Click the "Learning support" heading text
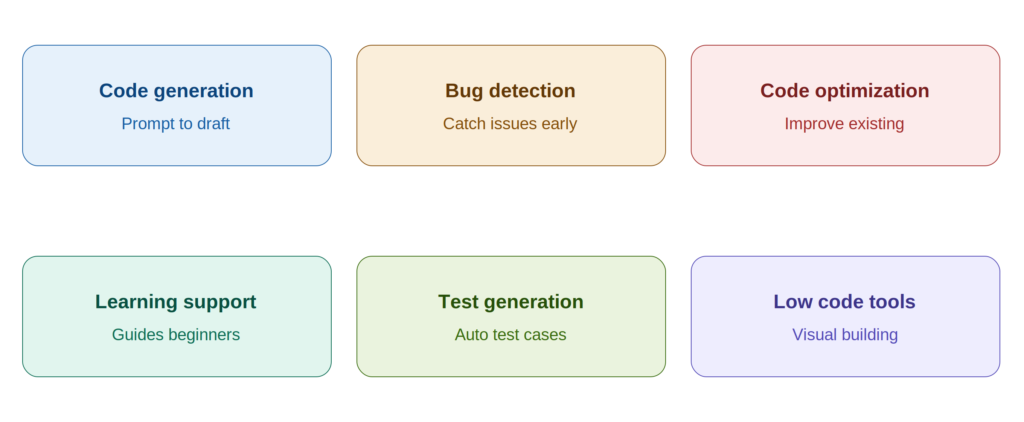 pyautogui.click(x=176, y=302)
